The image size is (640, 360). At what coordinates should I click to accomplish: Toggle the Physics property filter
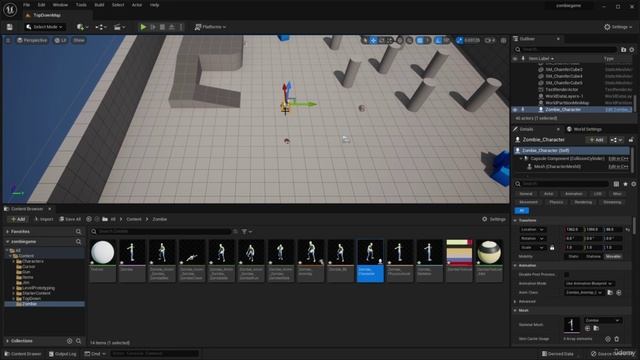[x=556, y=202]
